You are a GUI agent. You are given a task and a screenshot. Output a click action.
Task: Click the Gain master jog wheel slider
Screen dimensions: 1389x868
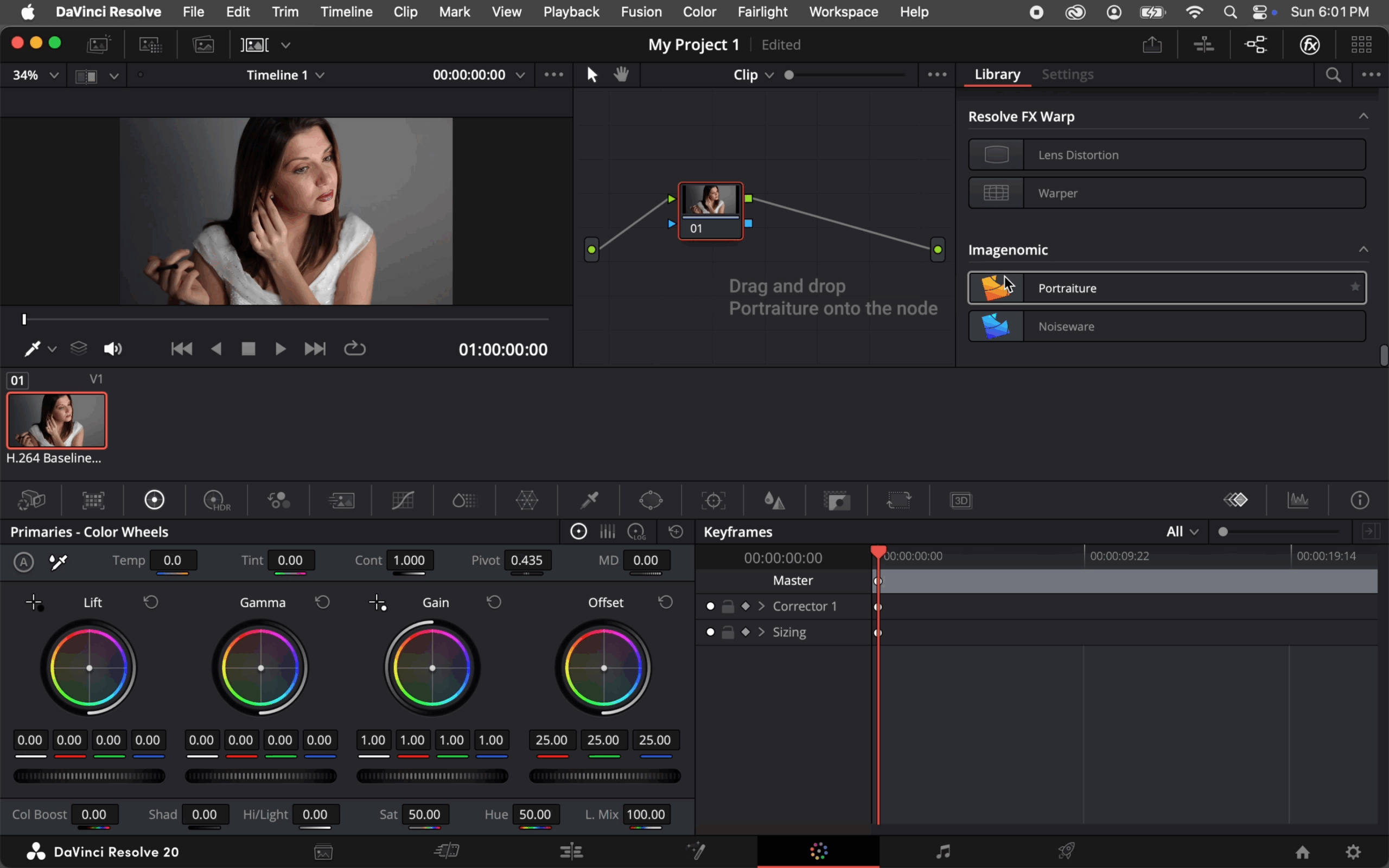coord(432,776)
